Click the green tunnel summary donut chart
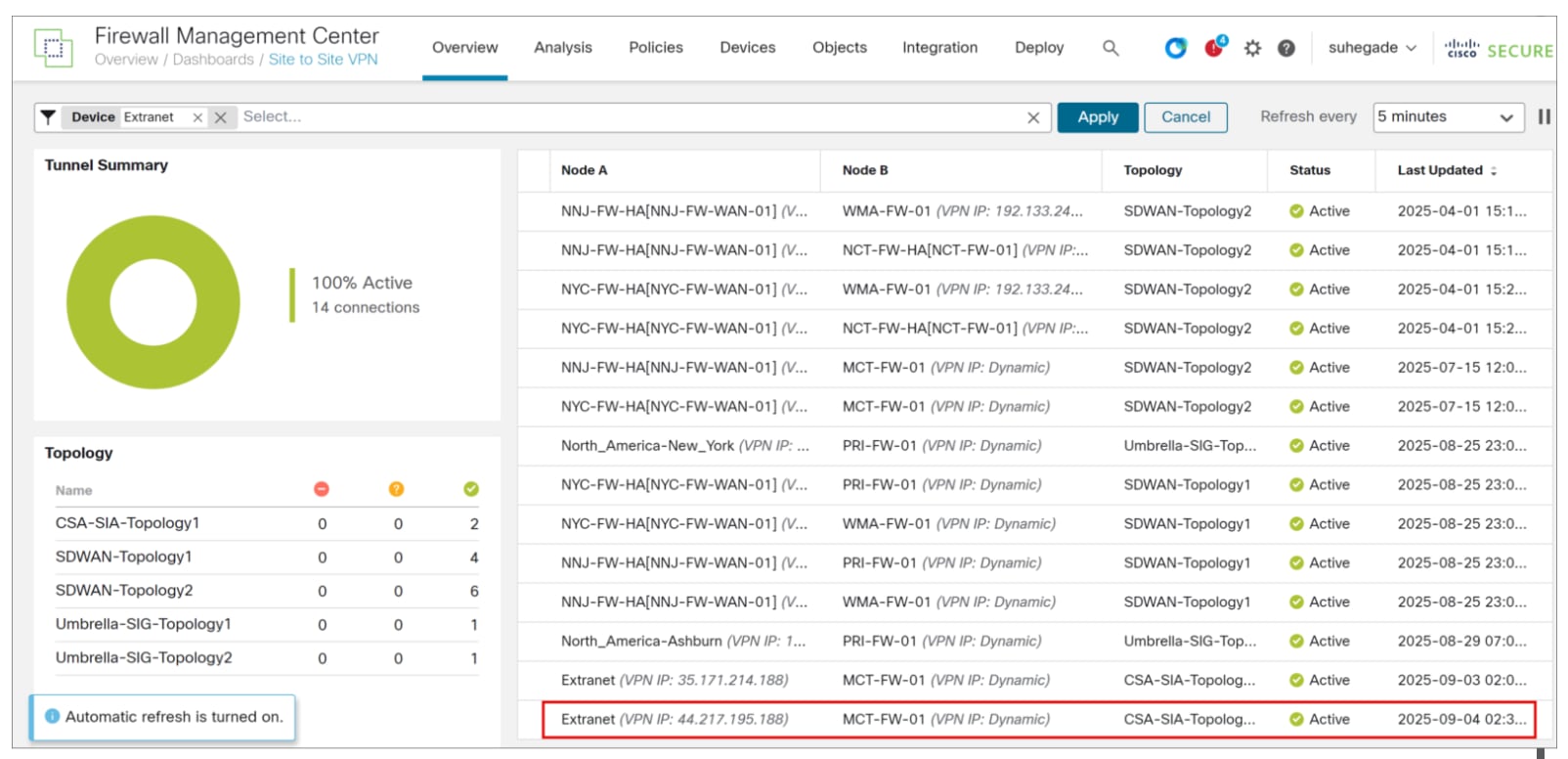Screen dimensions: 1568x759 pyautogui.click(x=153, y=302)
